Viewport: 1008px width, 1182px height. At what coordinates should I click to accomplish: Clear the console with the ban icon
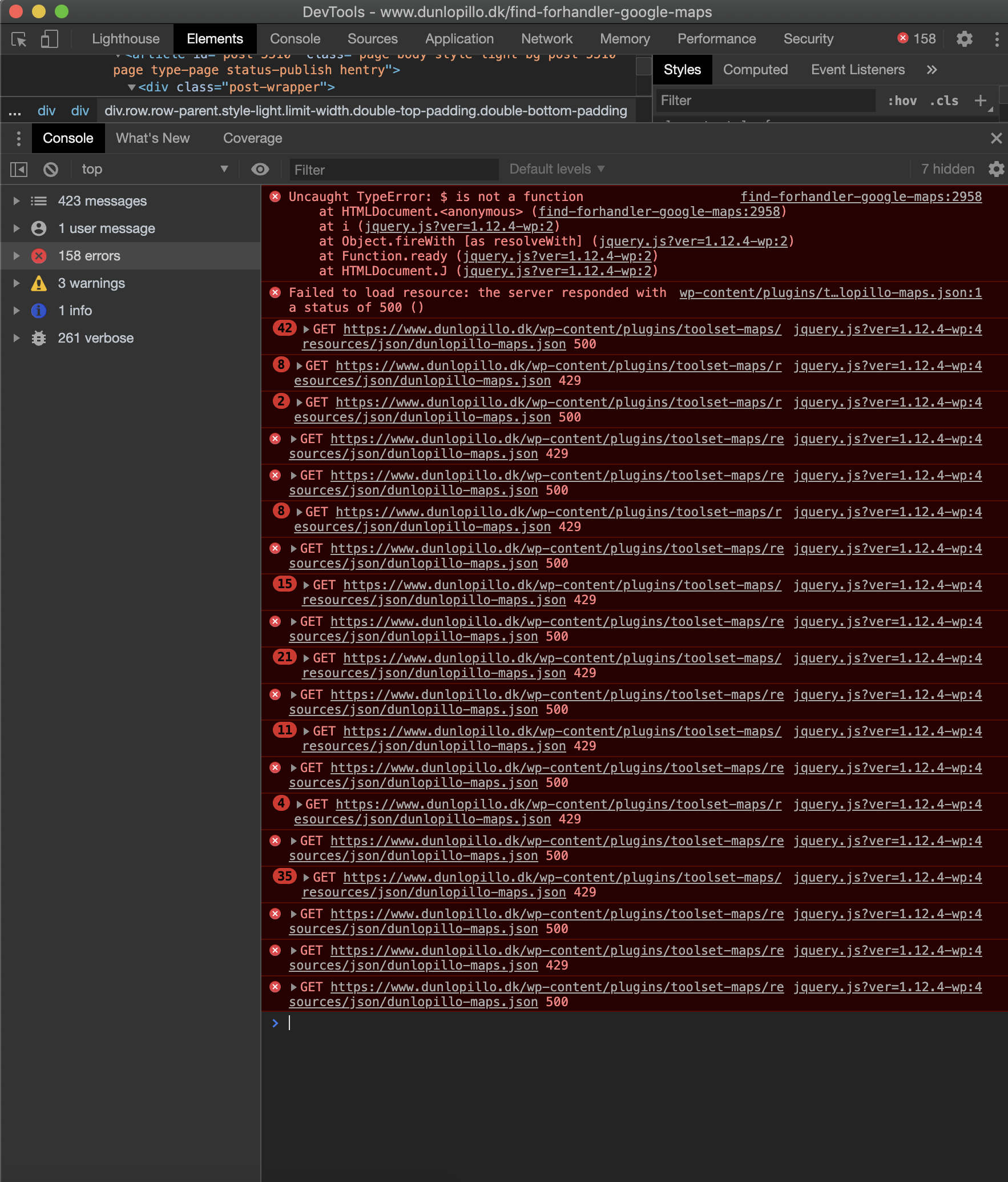click(51, 169)
